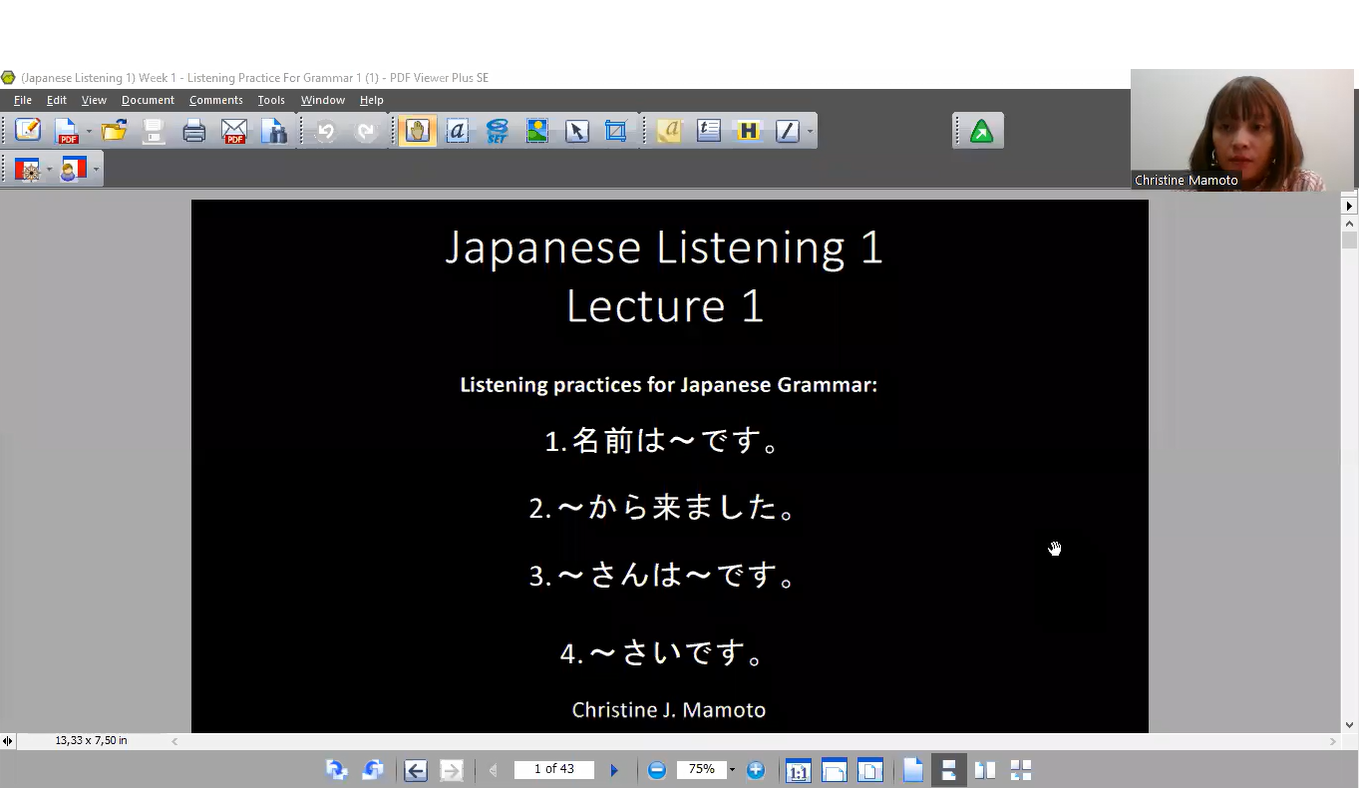
Task: Open the View menu
Action: 94,100
